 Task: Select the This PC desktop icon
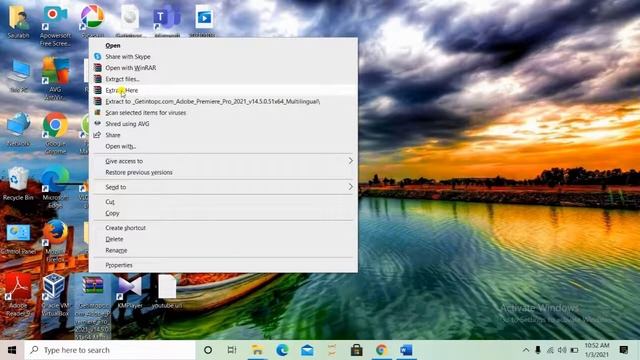pyautogui.click(x=18, y=76)
